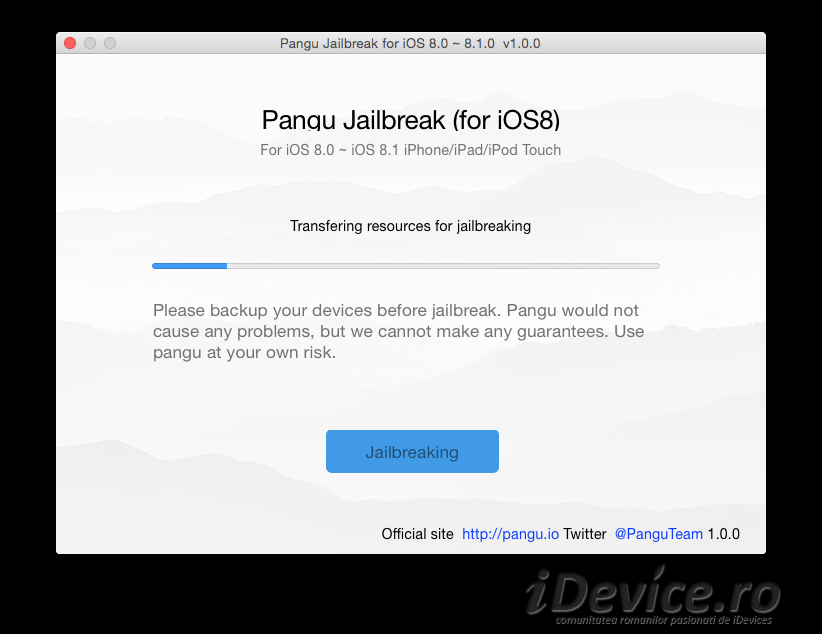This screenshot has height=634, width=822.
Task: Click the For iOS 8.0 ~ iOS 8.1 subtitle
Action: pyautogui.click(x=410, y=150)
